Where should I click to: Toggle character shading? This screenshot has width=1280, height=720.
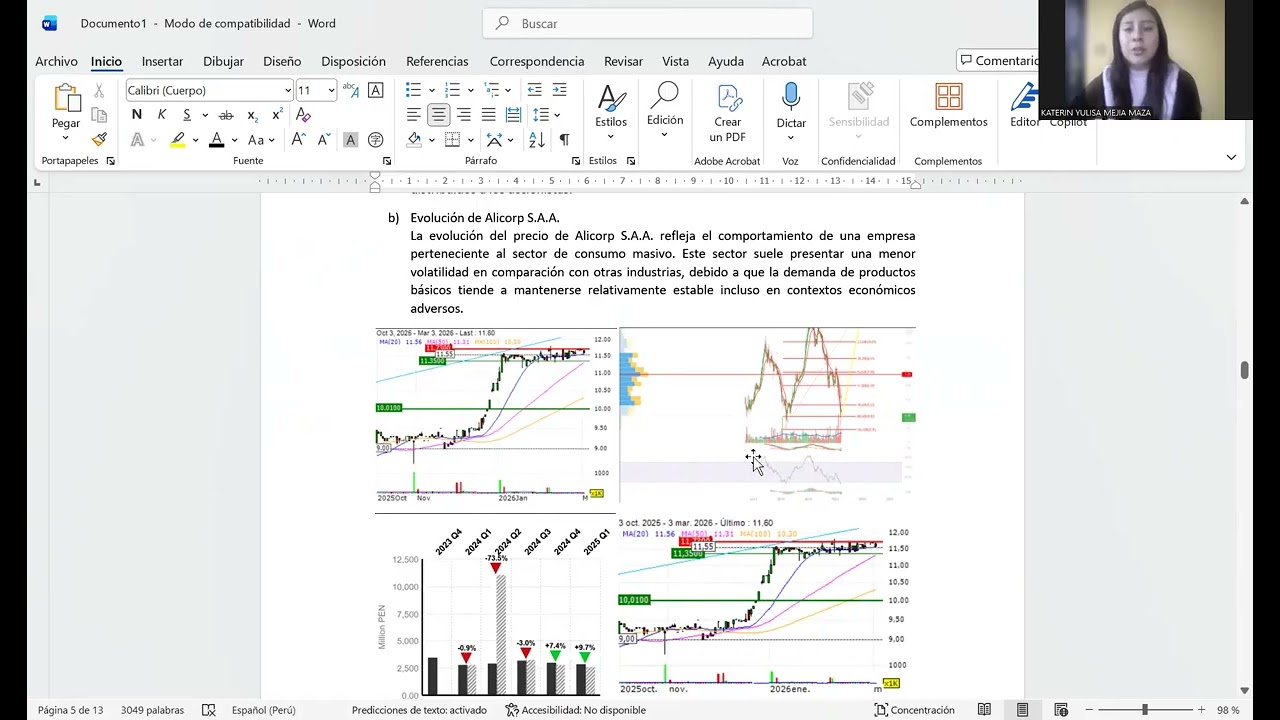351,140
